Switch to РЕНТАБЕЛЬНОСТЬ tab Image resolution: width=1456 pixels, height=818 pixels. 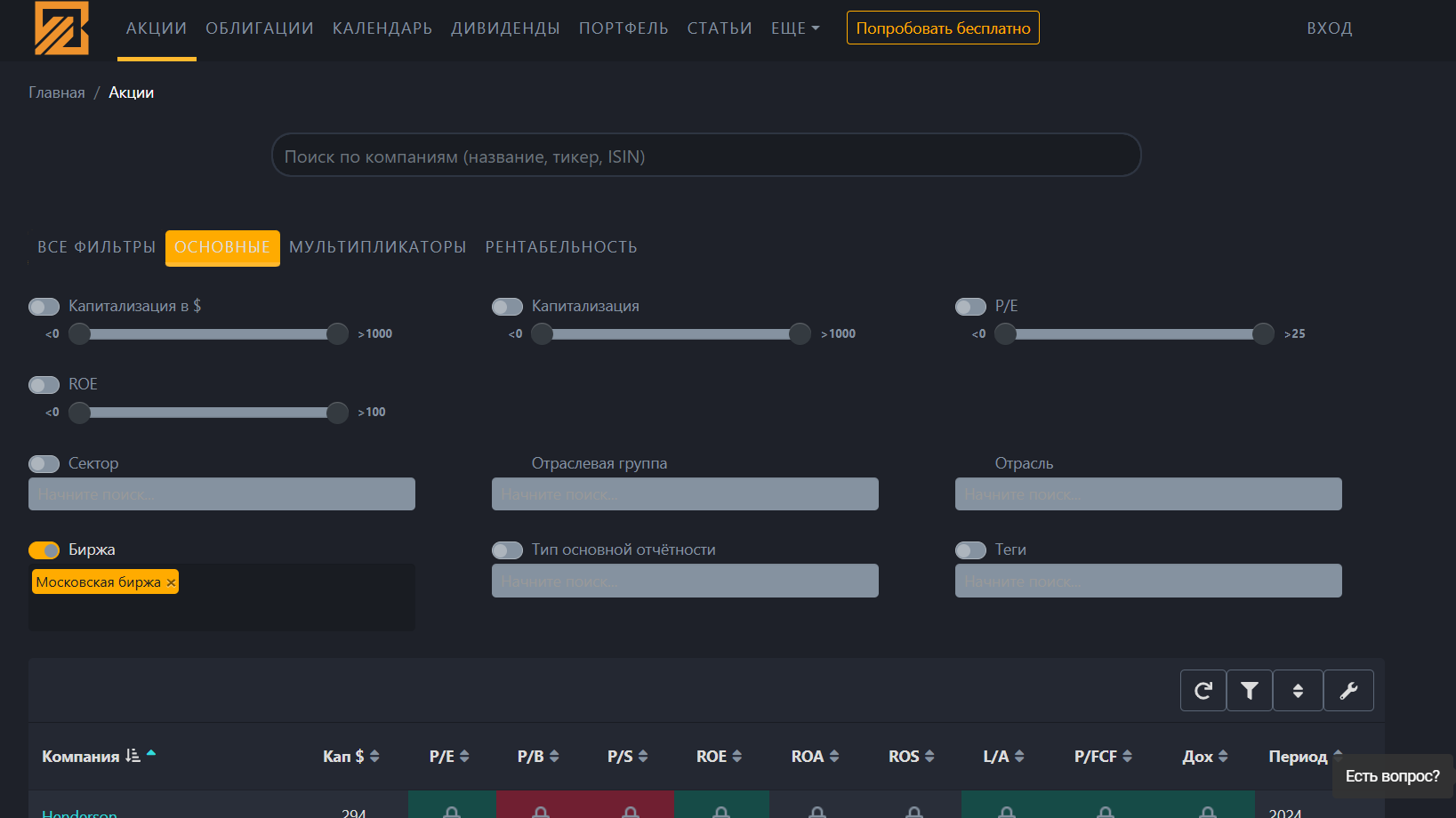pyautogui.click(x=561, y=247)
